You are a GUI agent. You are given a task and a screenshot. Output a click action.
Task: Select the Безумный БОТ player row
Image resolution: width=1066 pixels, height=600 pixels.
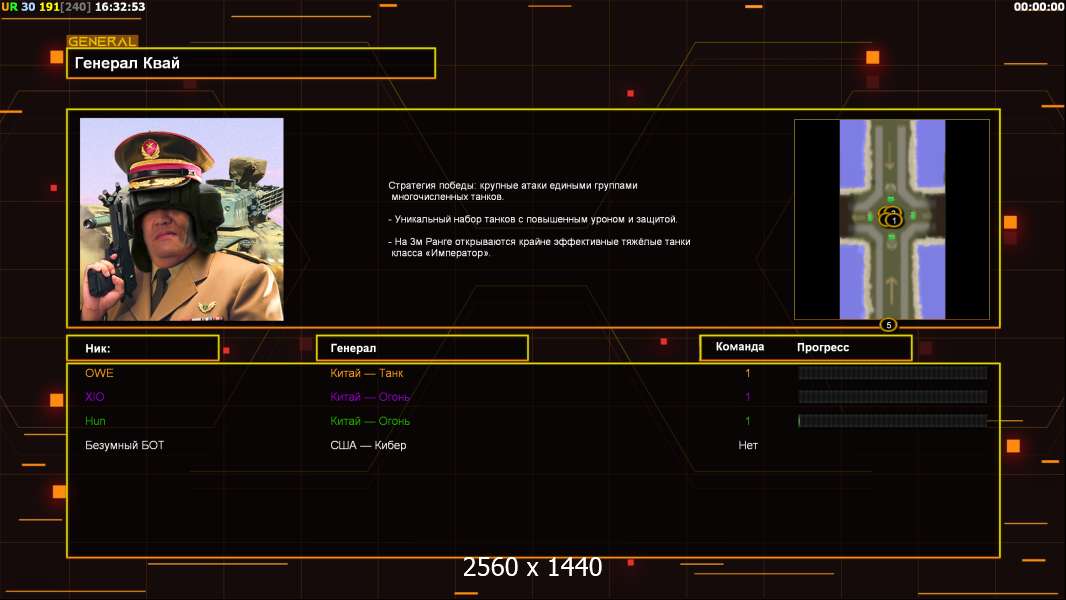[124, 445]
